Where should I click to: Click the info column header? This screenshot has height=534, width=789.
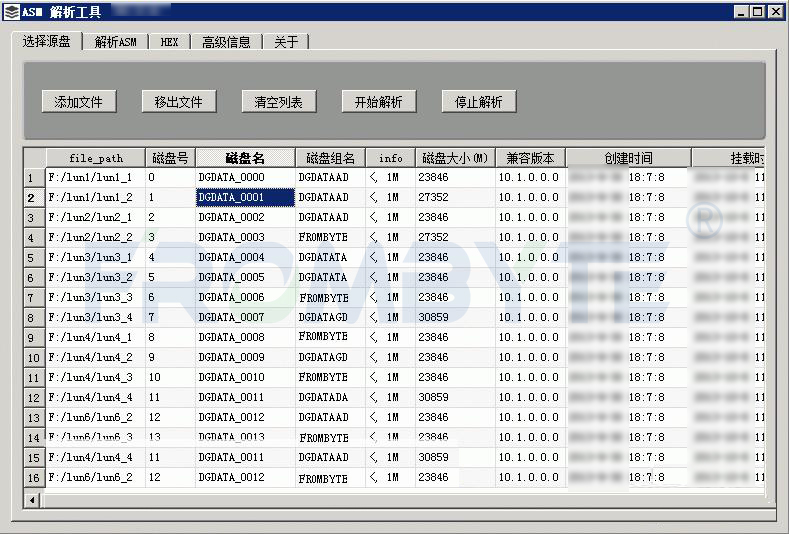pyautogui.click(x=390, y=158)
